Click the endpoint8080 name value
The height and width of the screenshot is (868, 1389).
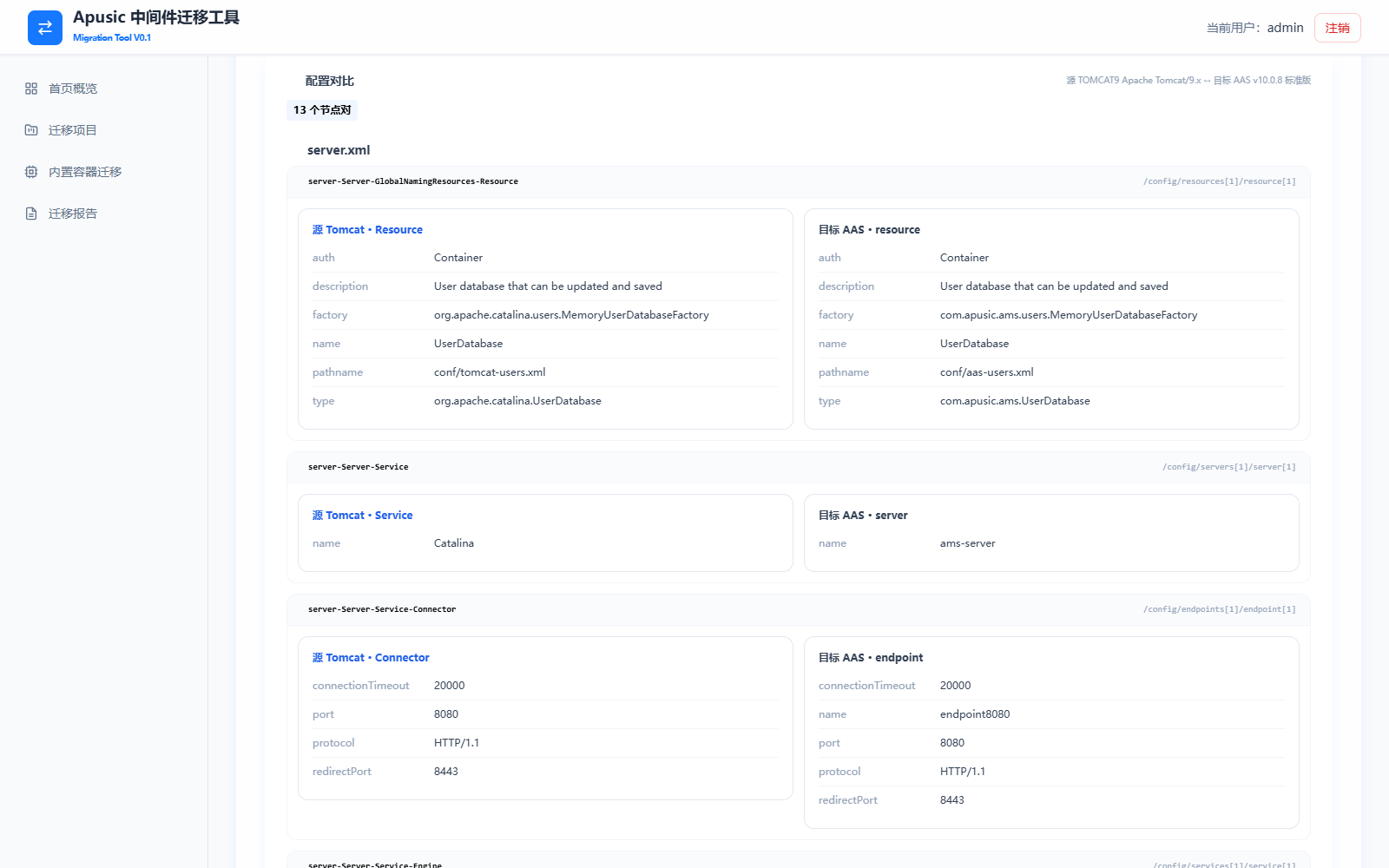click(975, 714)
